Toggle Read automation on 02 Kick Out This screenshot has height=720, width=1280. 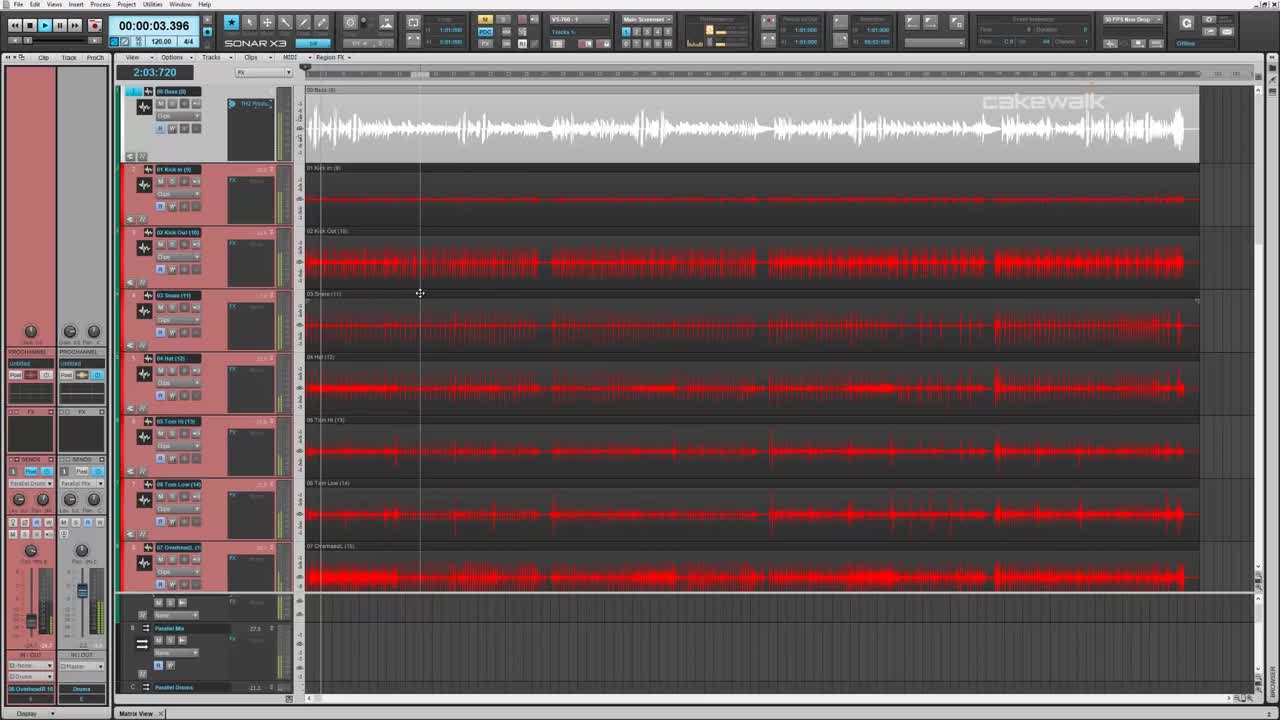click(x=160, y=269)
